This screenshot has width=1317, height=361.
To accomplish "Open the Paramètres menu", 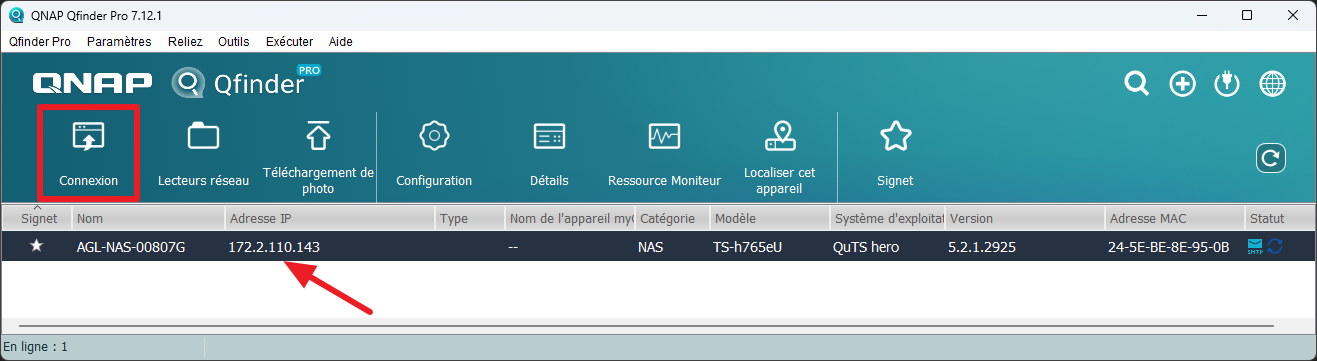I will point(119,41).
